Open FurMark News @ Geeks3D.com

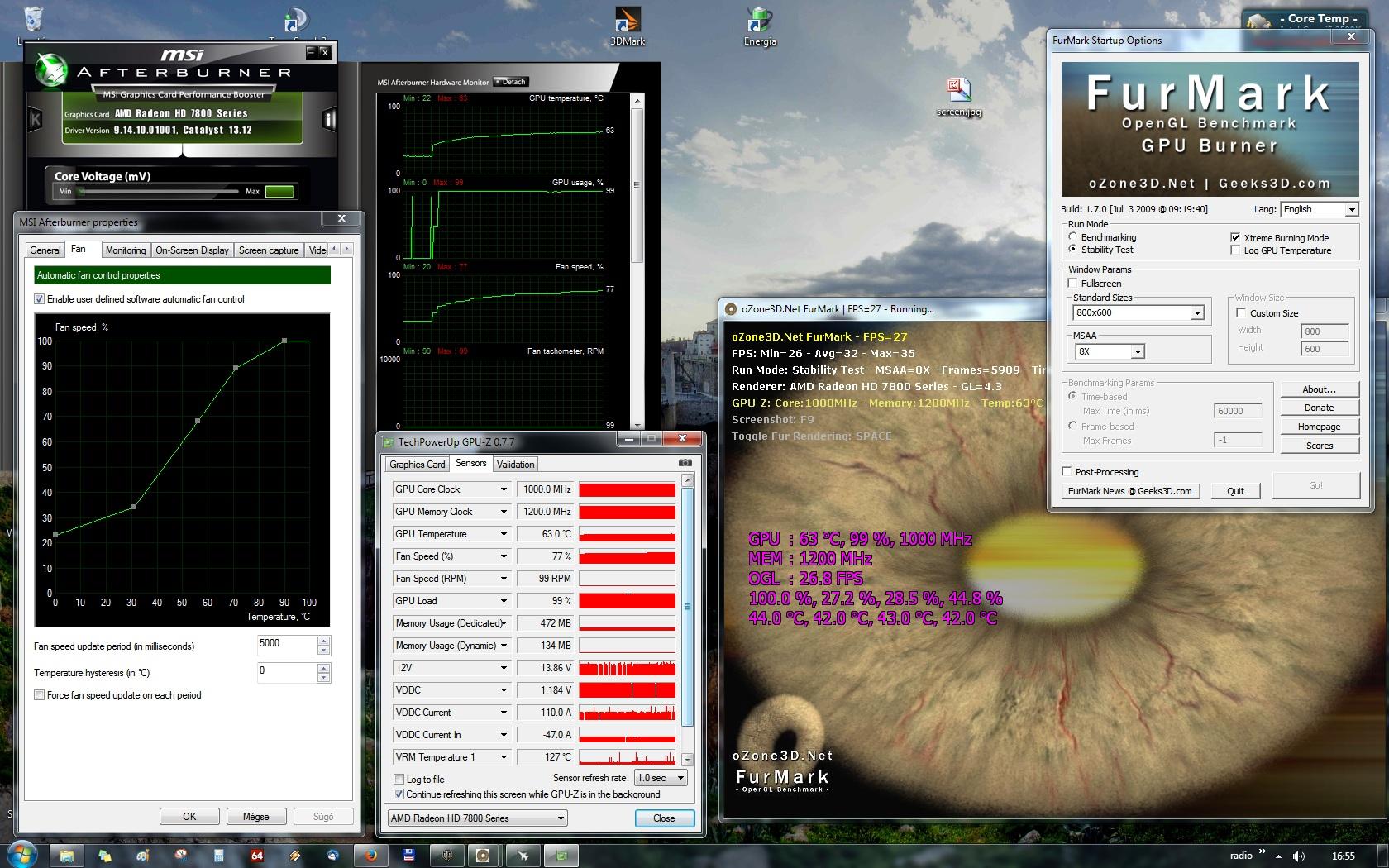(1129, 491)
